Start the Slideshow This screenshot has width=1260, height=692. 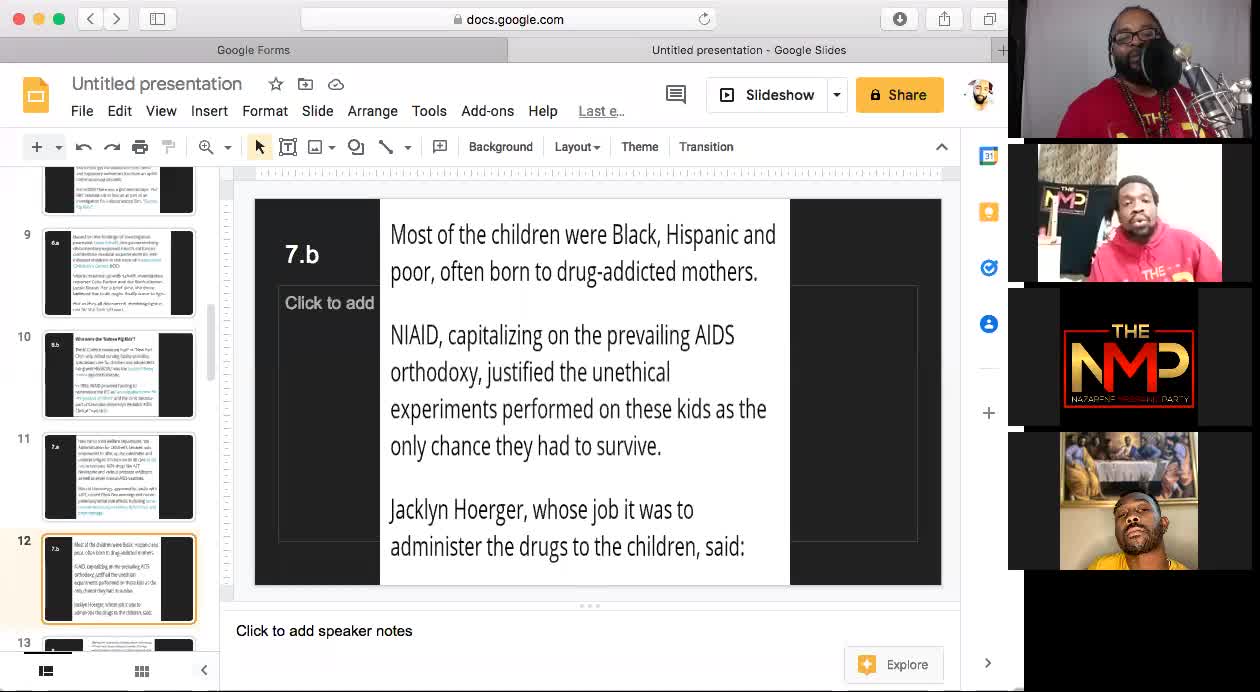coord(767,95)
